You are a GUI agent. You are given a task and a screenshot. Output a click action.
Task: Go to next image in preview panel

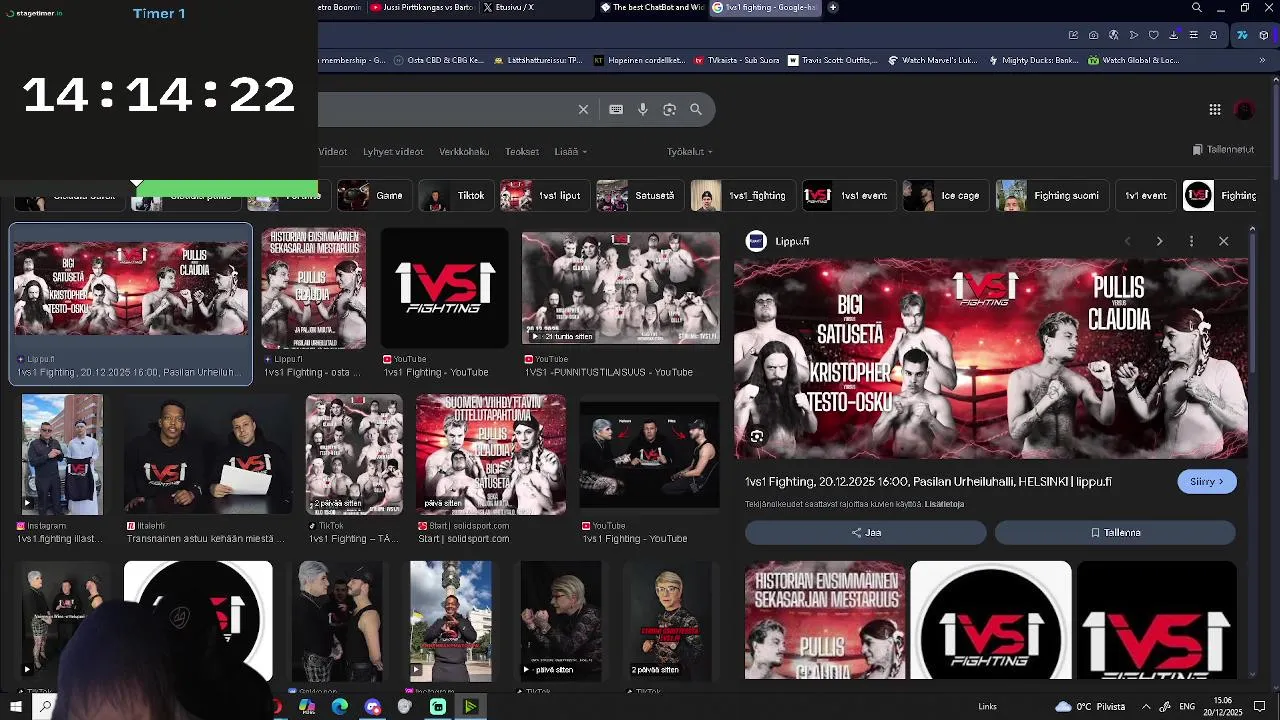point(1159,241)
